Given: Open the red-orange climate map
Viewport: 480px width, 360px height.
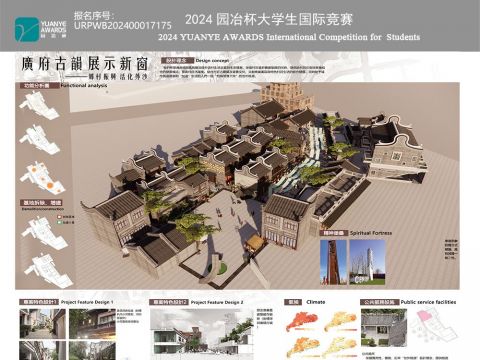Looking at the screenshot, I should [302, 322].
